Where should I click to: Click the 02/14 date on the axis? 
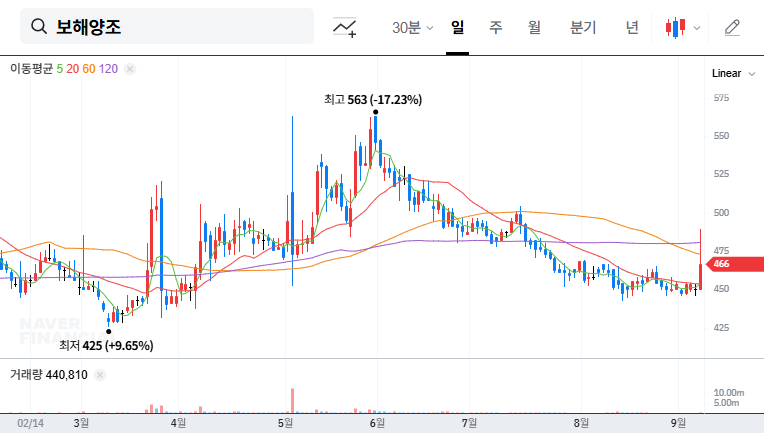(x=30, y=423)
